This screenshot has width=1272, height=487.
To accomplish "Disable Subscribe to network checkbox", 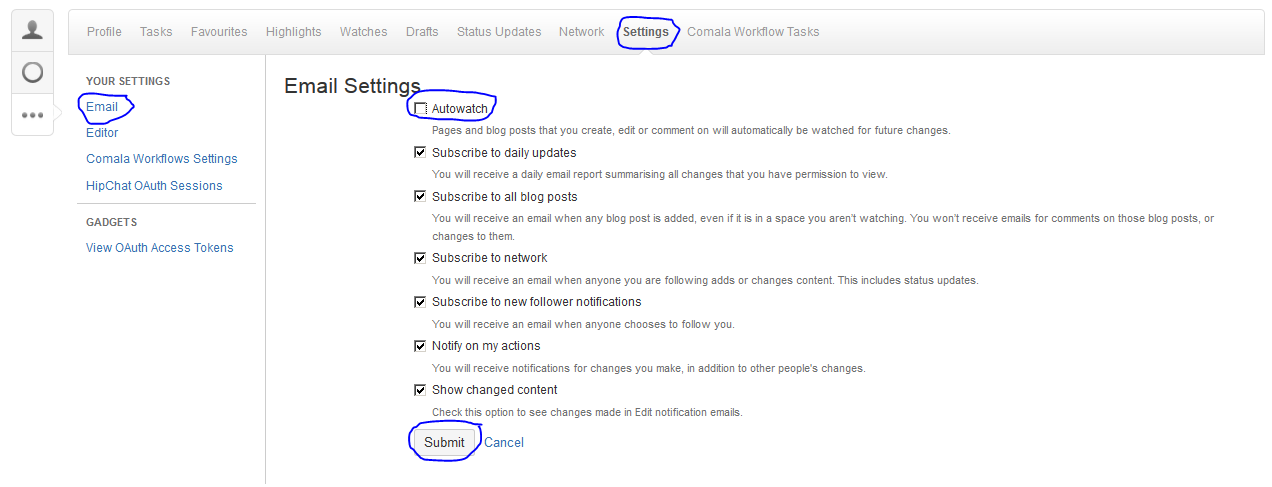I will click(420, 258).
